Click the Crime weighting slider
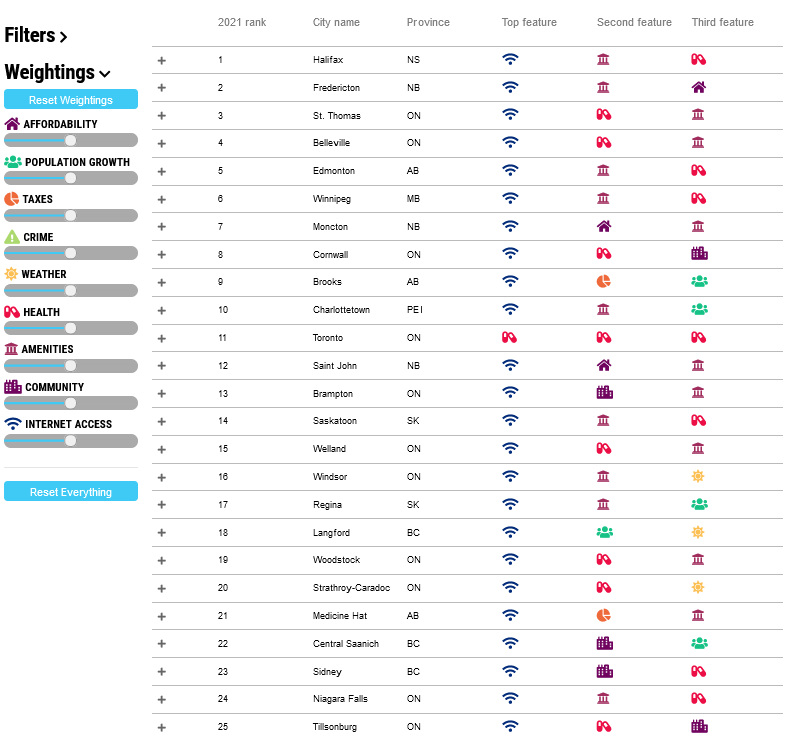The width and height of the screenshot is (793, 737). 71,253
